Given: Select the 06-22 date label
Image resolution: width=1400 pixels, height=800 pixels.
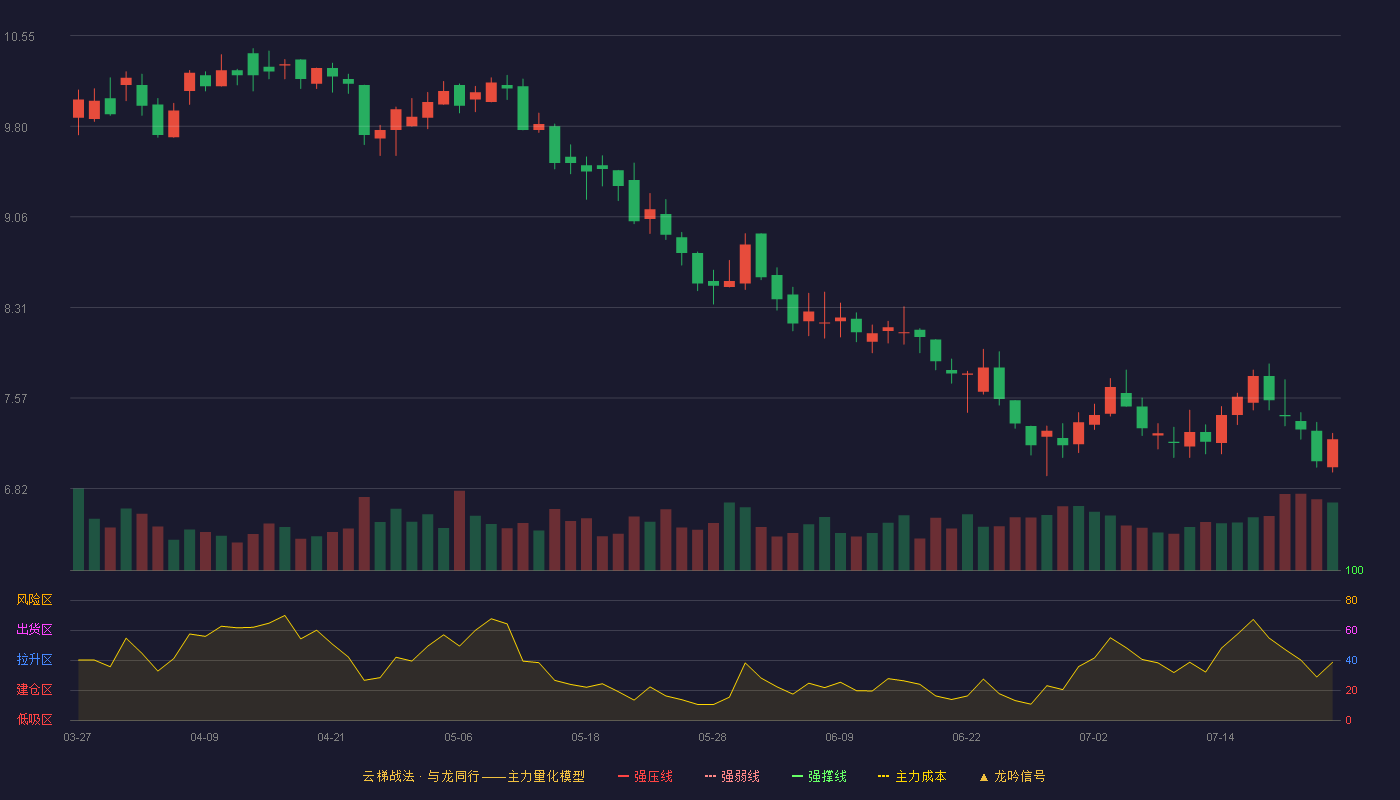Looking at the screenshot, I should click(x=966, y=737).
